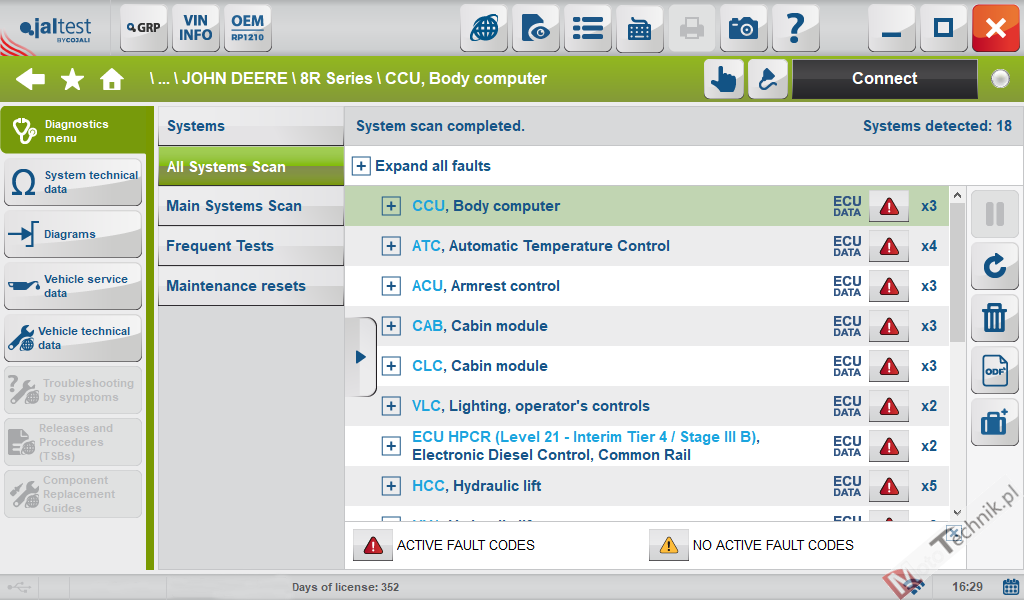Select the Systems tab

[x=251, y=126]
